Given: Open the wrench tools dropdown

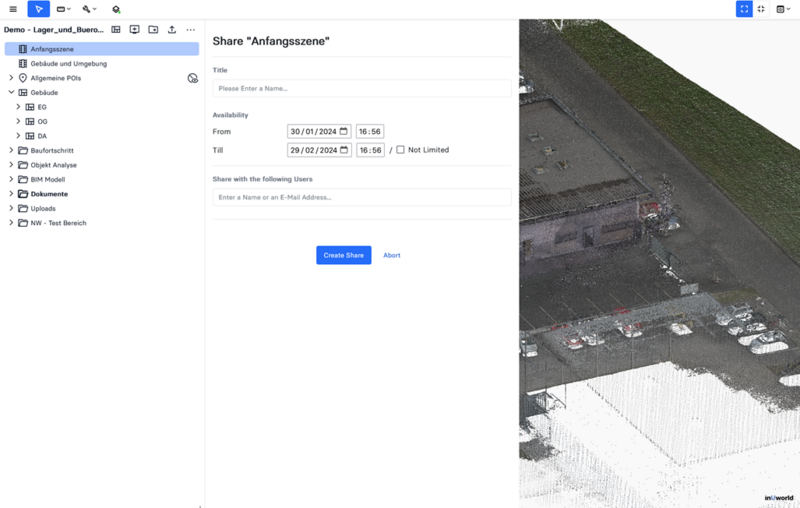Looking at the screenshot, I should pos(89,9).
